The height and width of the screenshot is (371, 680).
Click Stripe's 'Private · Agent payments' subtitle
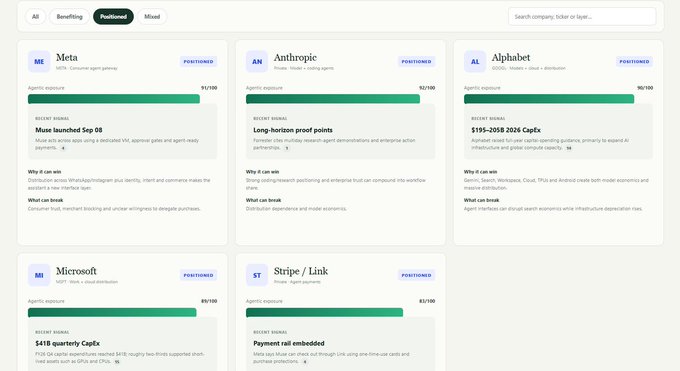(x=297, y=282)
